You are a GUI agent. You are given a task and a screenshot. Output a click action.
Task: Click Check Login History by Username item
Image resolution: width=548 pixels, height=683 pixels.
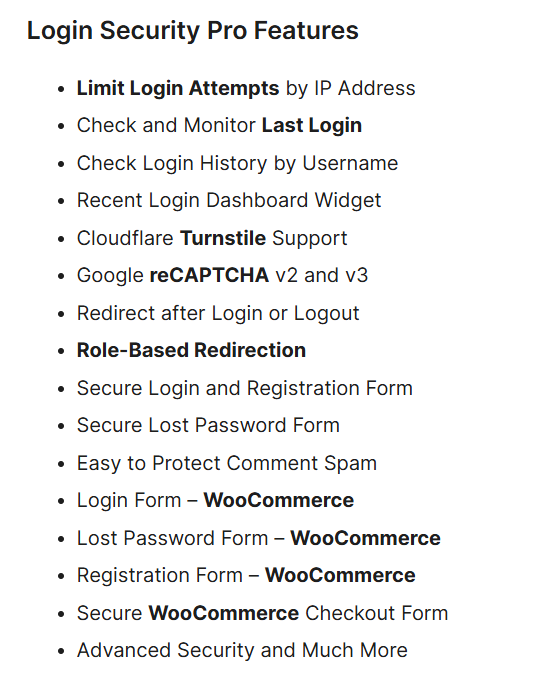point(237,164)
